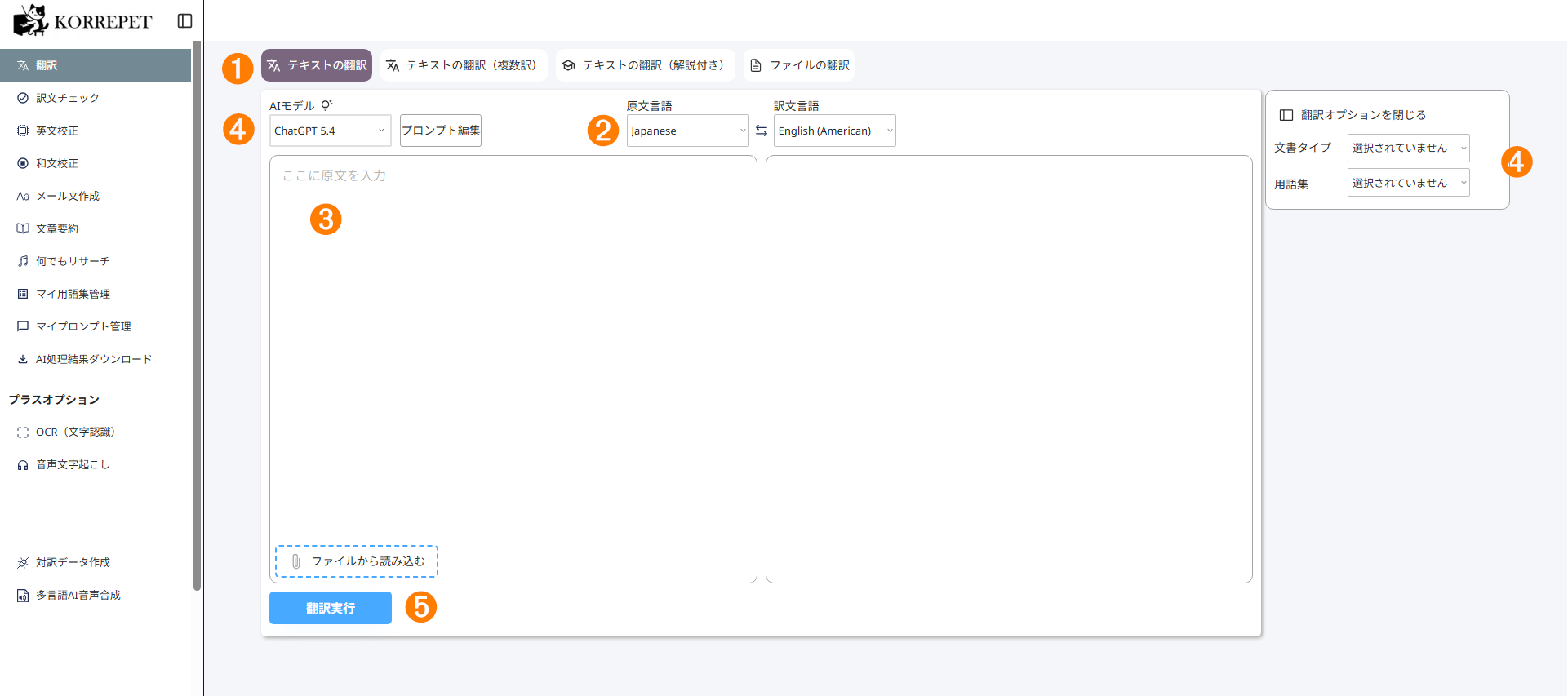The width and height of the screenshot is (1568, 696).
Task: Go to 何でもリサーチ
Action: [96, 261]
